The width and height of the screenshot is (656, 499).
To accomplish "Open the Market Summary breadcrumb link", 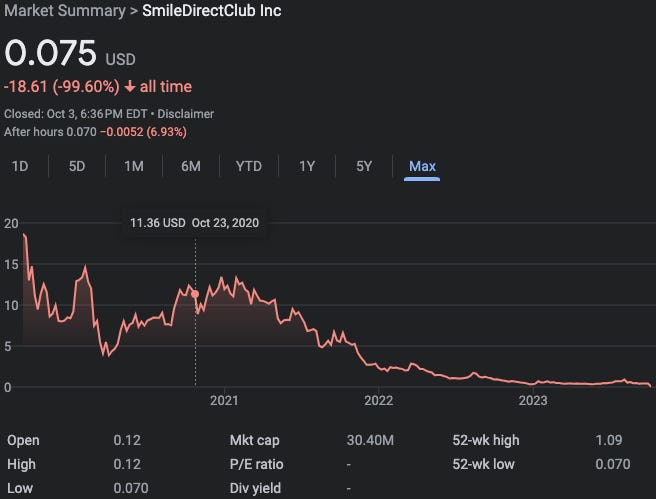I will (x=65, y=11).
